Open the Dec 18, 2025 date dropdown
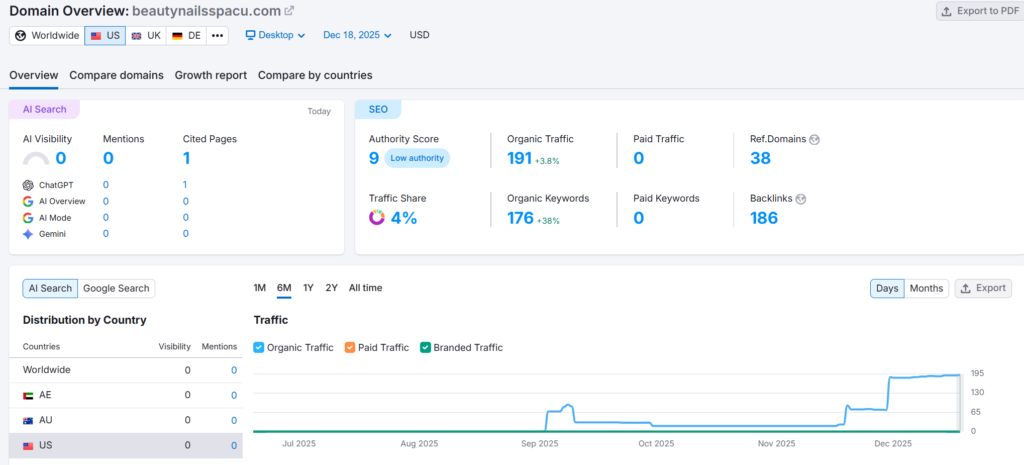This screenshot has width=1024, height=465. 357,35
